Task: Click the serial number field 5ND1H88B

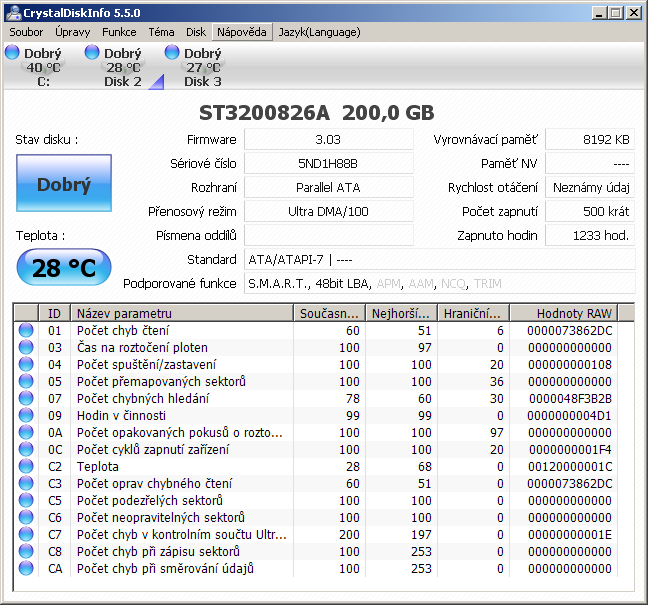Action: click(329, 164)
